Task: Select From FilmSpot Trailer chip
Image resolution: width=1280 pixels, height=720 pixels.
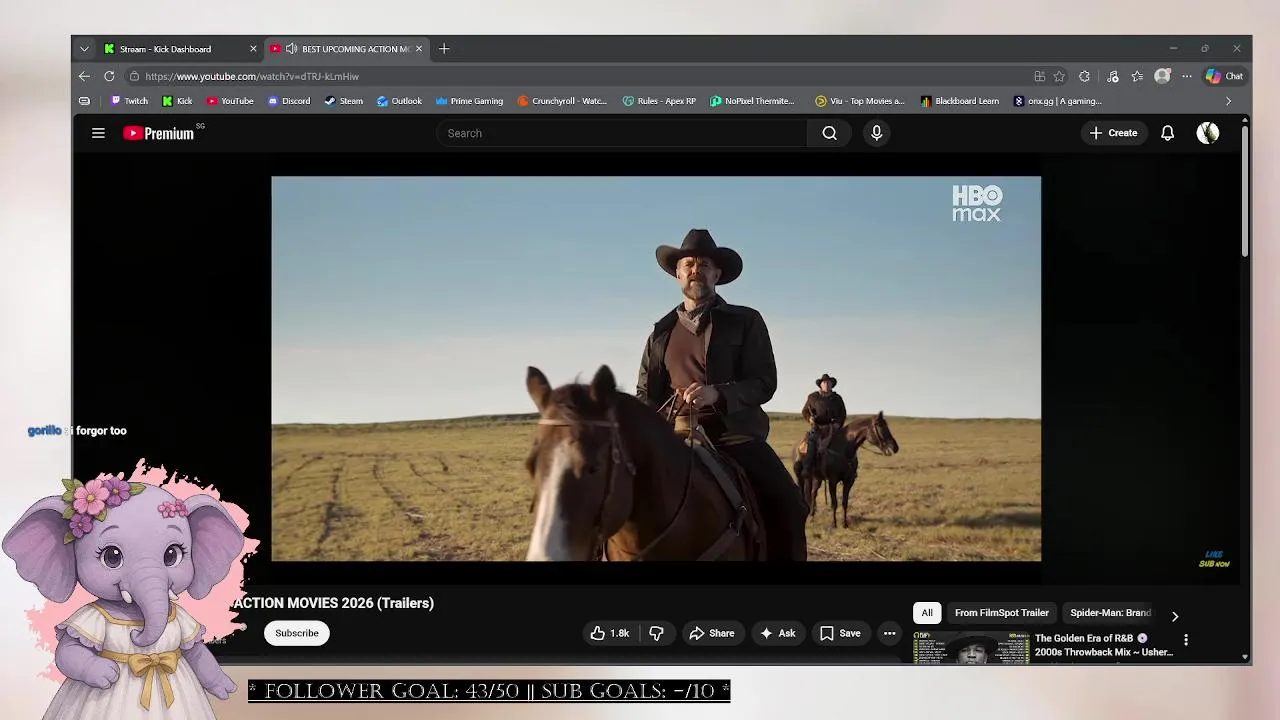Action: coord(1001,613)
